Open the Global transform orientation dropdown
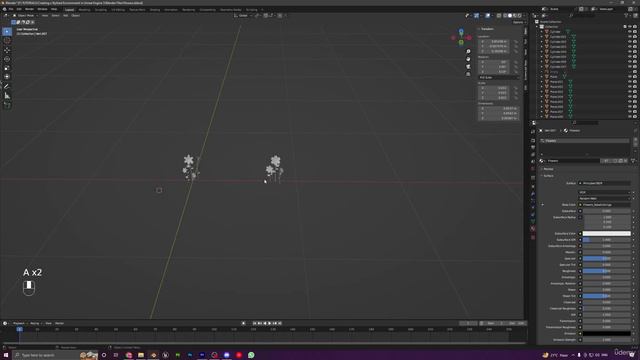 (242, 16)
